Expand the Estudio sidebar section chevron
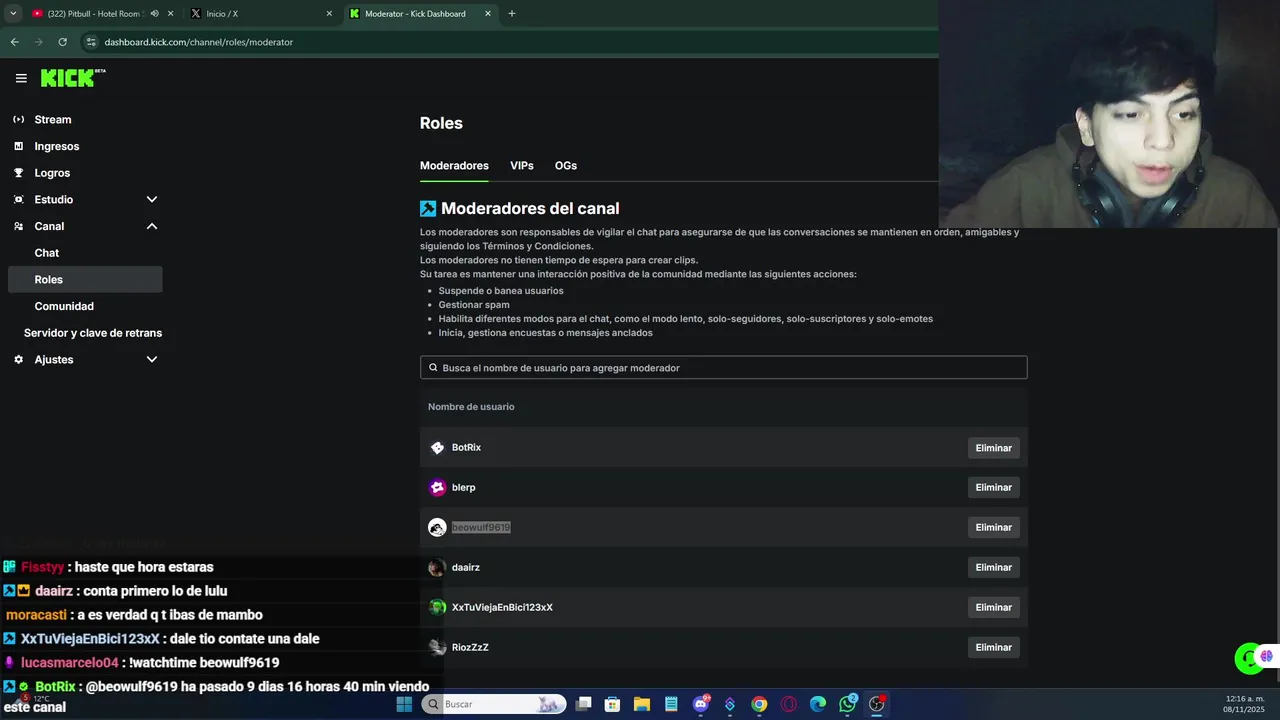Screen dimensions: 1280x720 click(152, 199)
